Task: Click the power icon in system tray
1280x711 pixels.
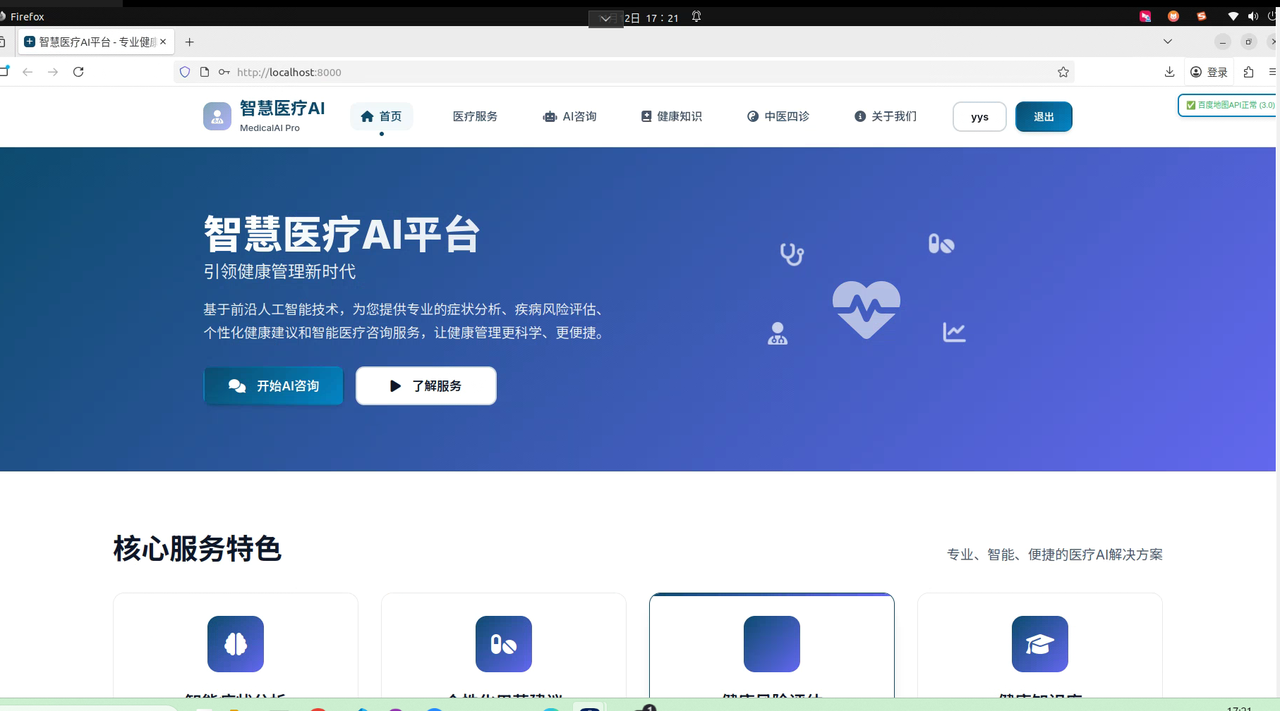Action: click(1273, 17)
